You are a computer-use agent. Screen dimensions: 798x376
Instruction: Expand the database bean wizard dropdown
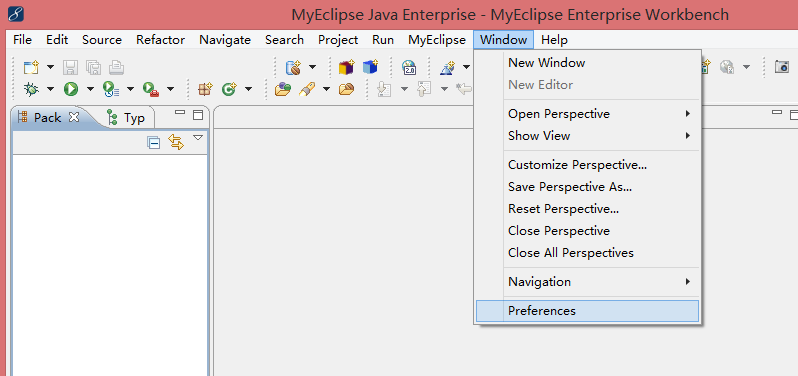pos(312,67)
